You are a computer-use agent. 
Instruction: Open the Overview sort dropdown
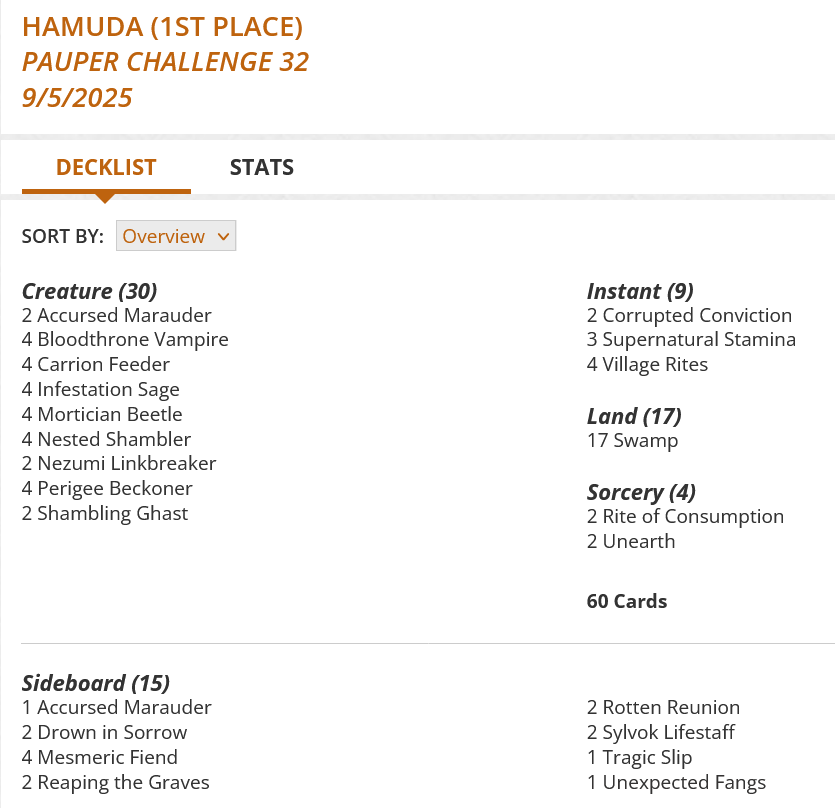(x=175, y=236)
